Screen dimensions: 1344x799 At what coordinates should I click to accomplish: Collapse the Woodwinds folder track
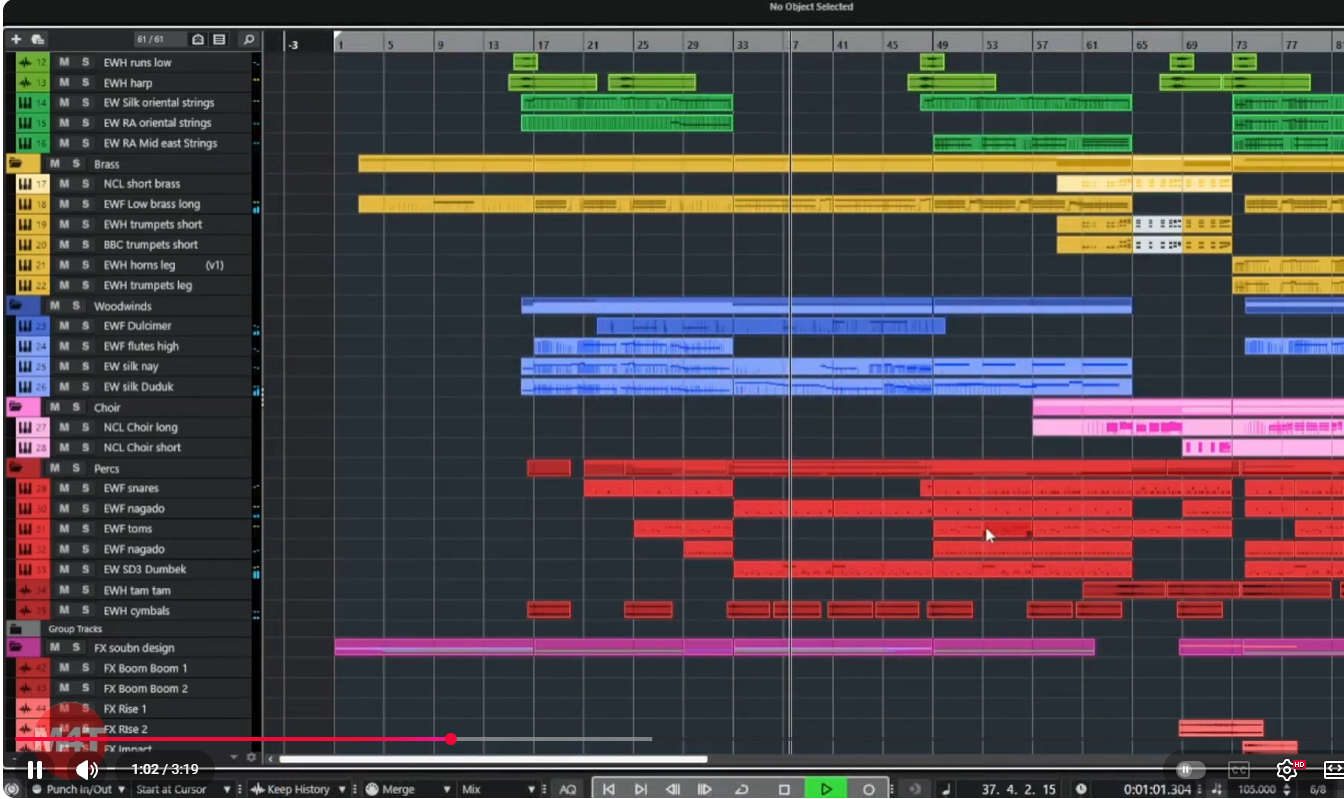(17, 306)
